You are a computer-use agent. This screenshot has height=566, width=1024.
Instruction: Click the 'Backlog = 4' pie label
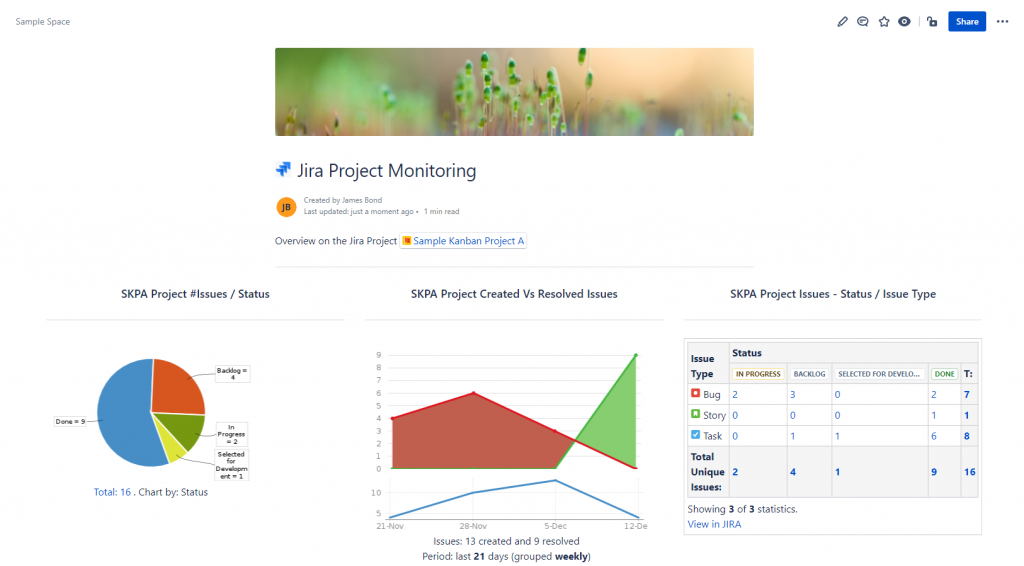(x=232, y=373)
